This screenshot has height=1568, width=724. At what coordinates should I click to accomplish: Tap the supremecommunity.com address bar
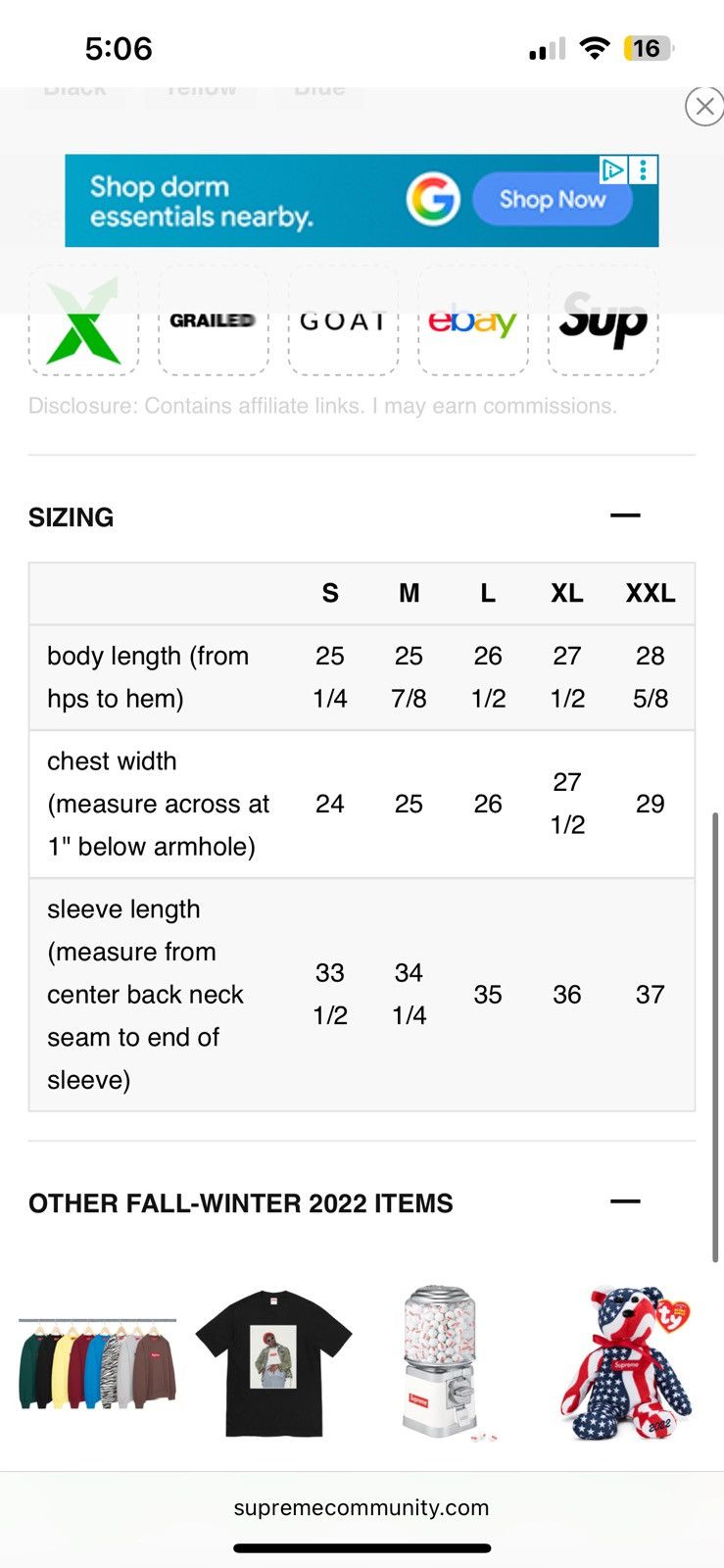coord(362,1507)
